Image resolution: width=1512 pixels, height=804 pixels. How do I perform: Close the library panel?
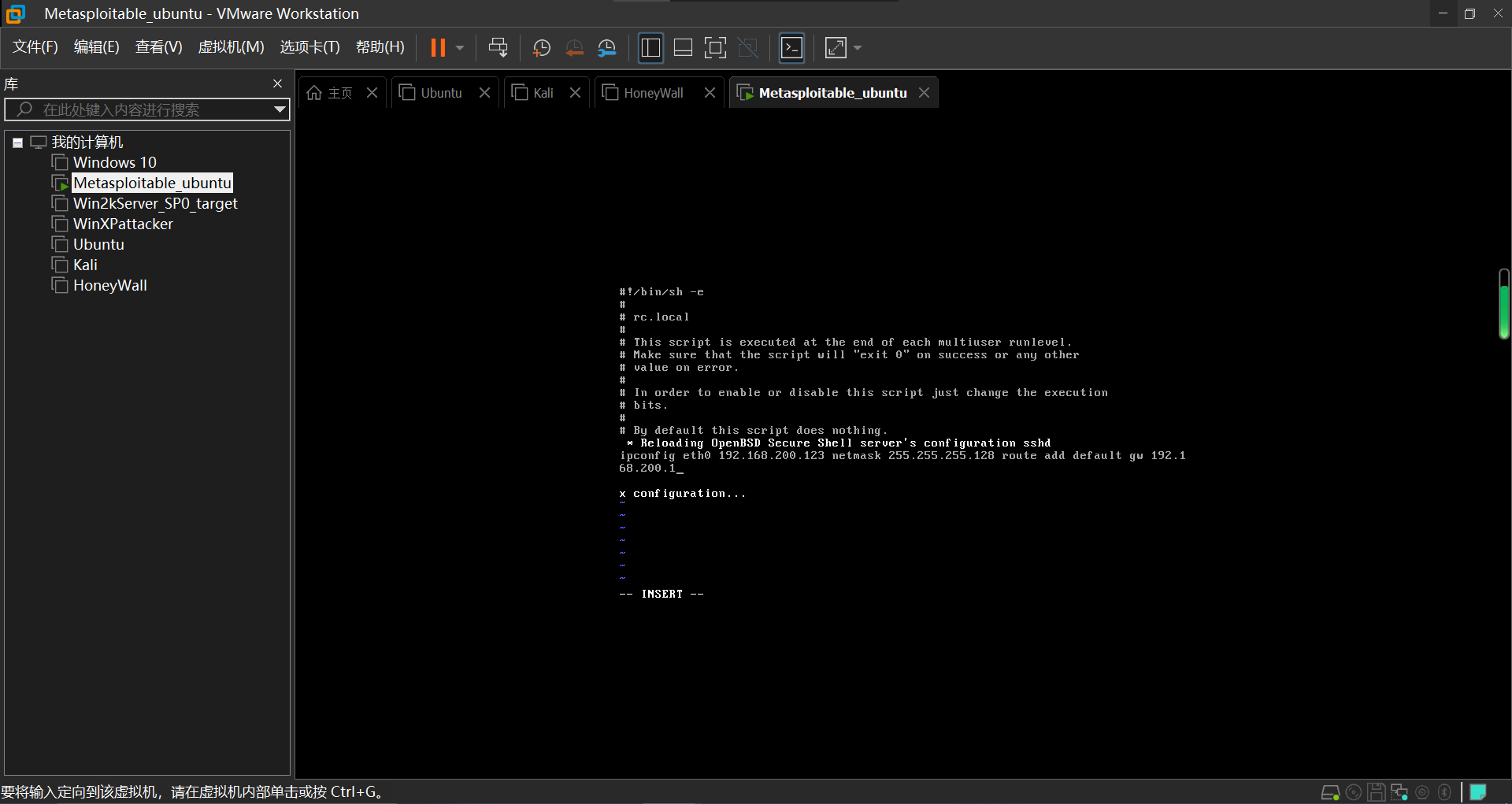point(277,83)
